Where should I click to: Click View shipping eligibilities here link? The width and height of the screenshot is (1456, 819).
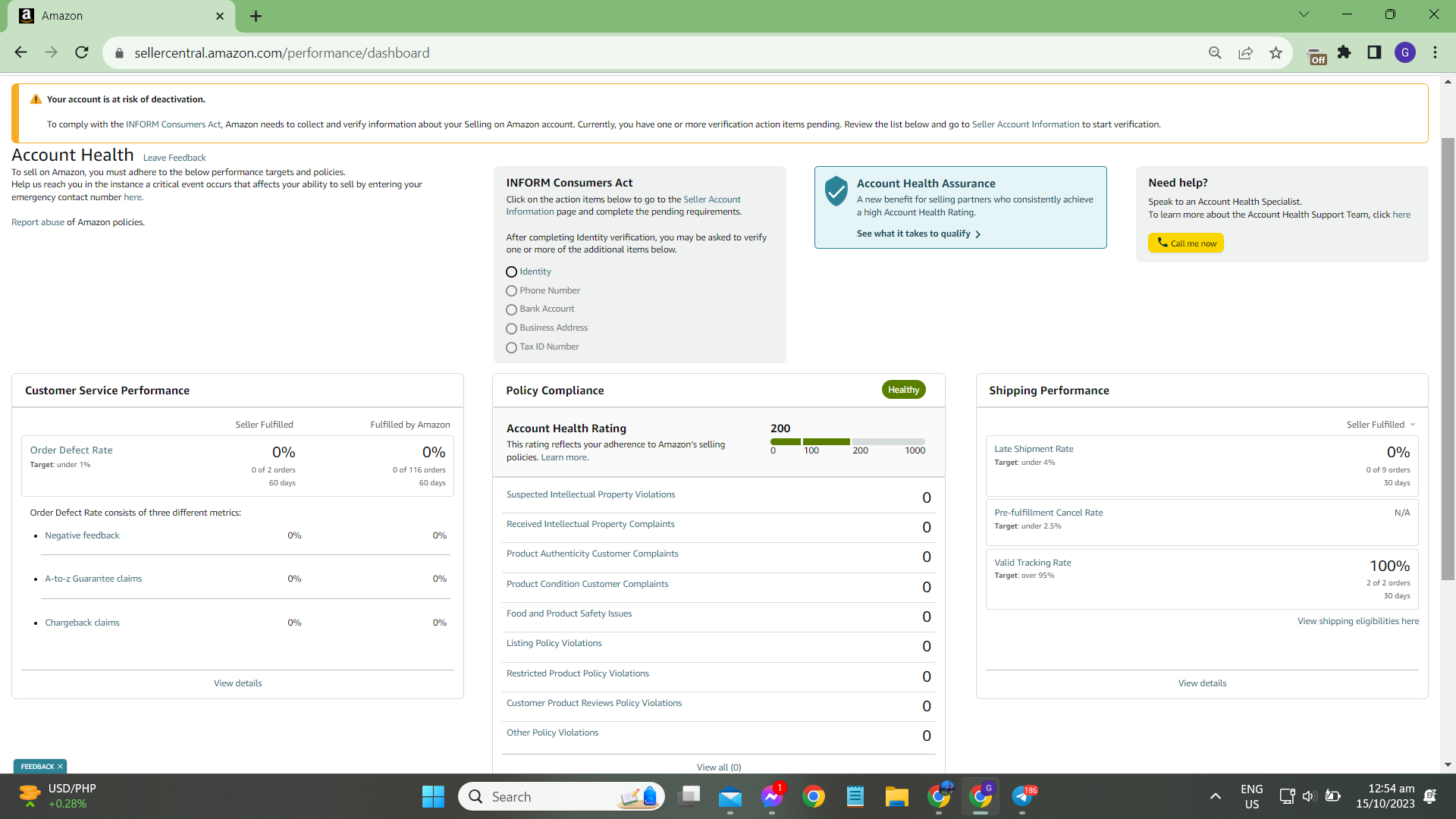click(1358, 621)
